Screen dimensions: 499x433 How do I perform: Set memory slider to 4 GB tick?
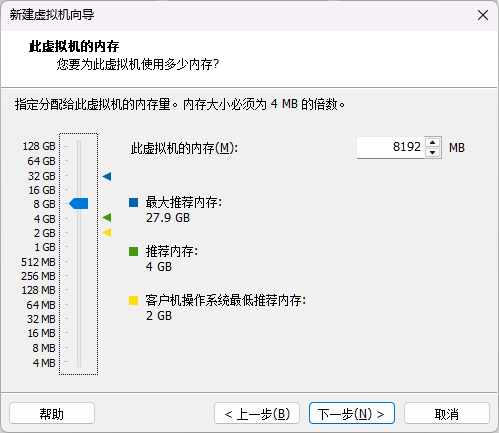(79, 218)
